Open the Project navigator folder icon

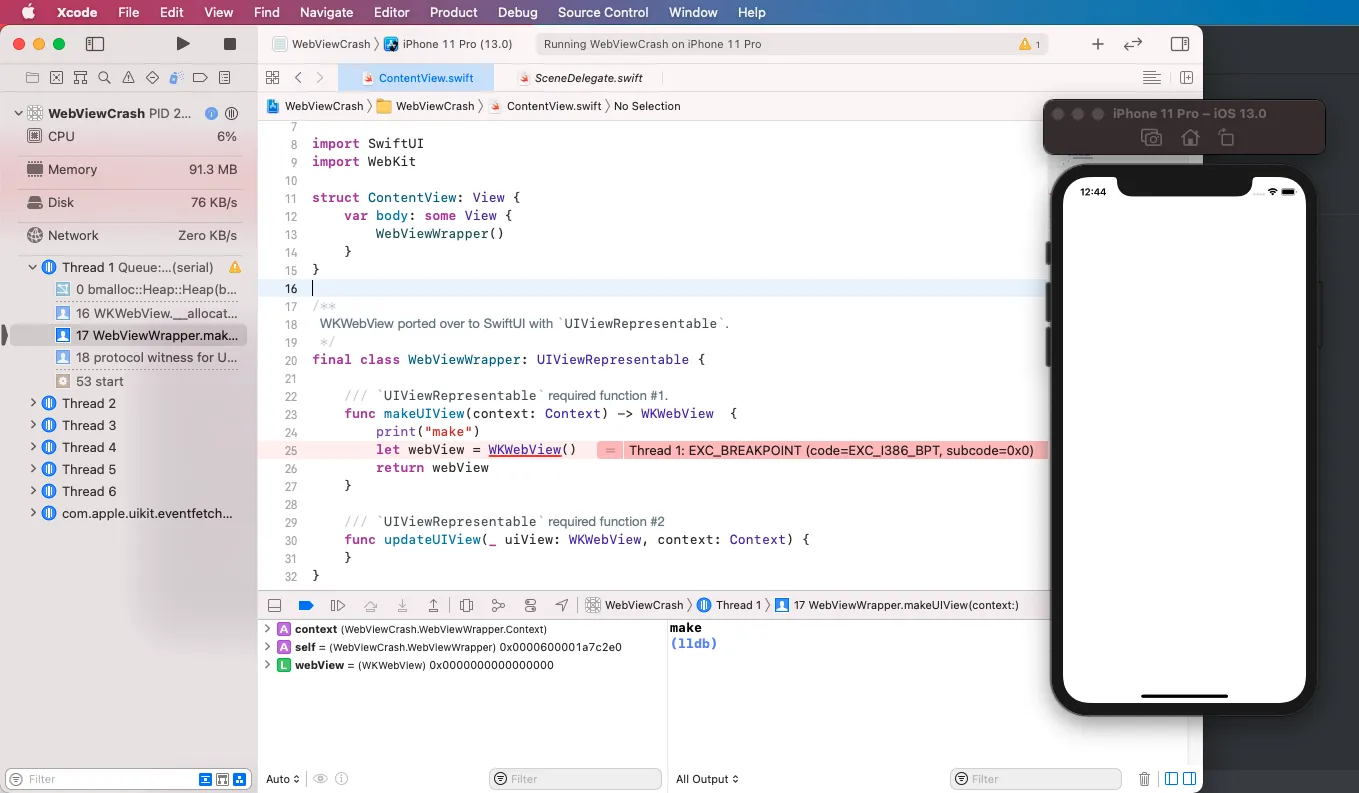tap(32, 78)
